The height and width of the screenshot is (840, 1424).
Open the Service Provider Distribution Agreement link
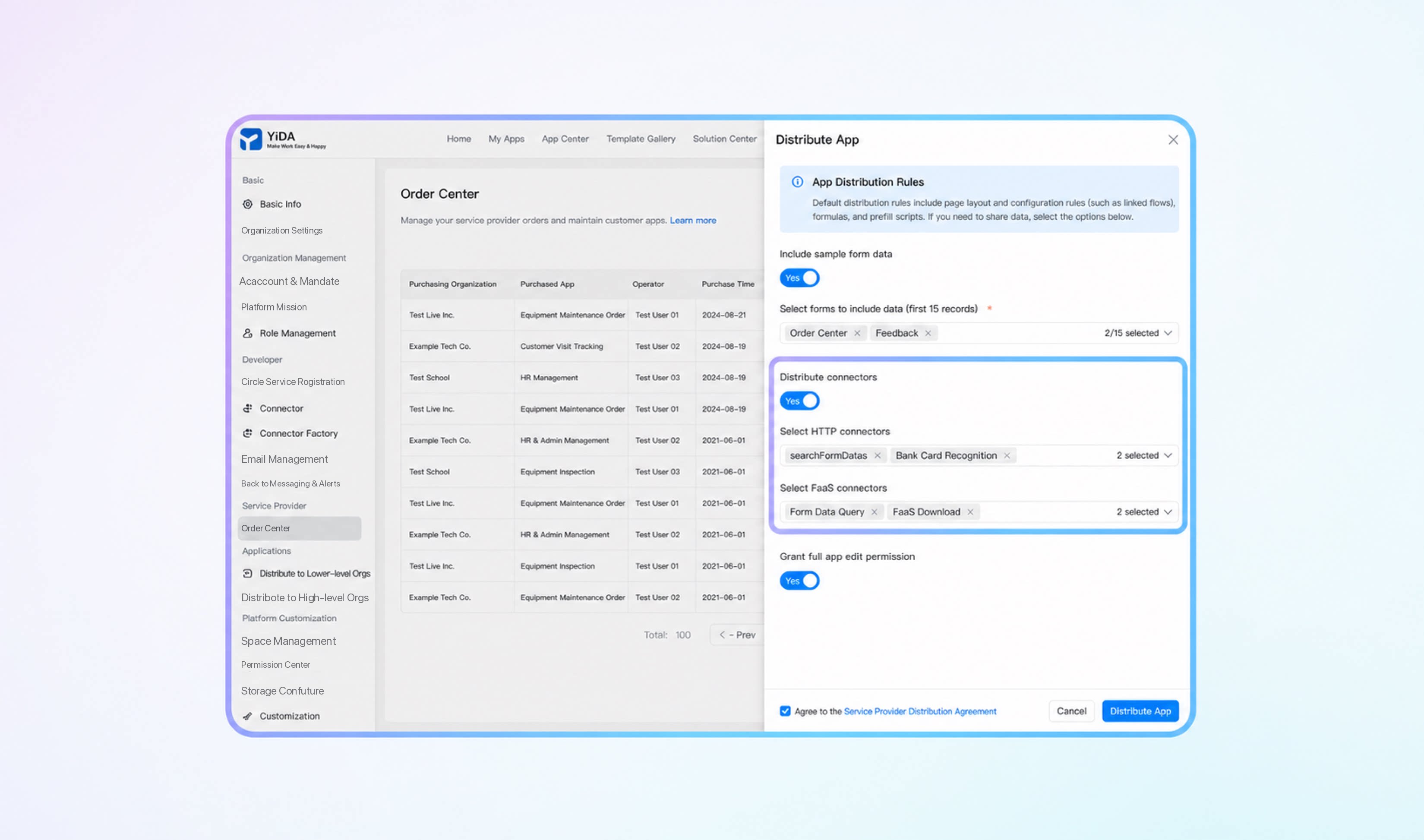tap(920, 711)
